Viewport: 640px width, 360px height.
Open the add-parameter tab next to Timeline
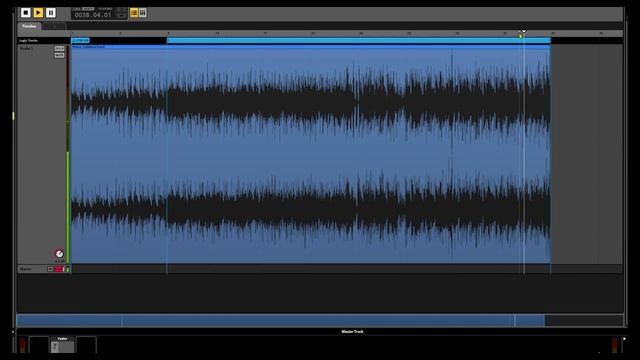54,27
